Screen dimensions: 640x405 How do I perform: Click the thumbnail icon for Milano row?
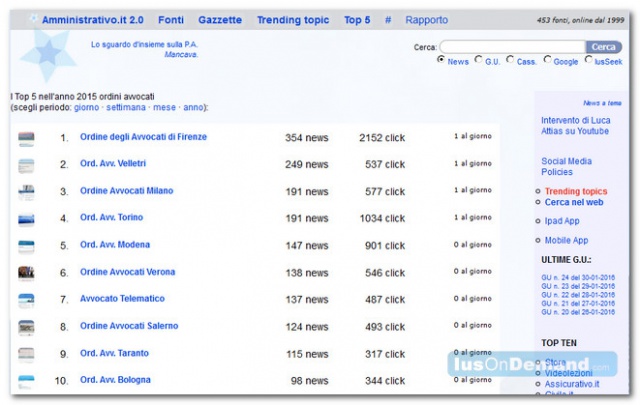(27, 193)
